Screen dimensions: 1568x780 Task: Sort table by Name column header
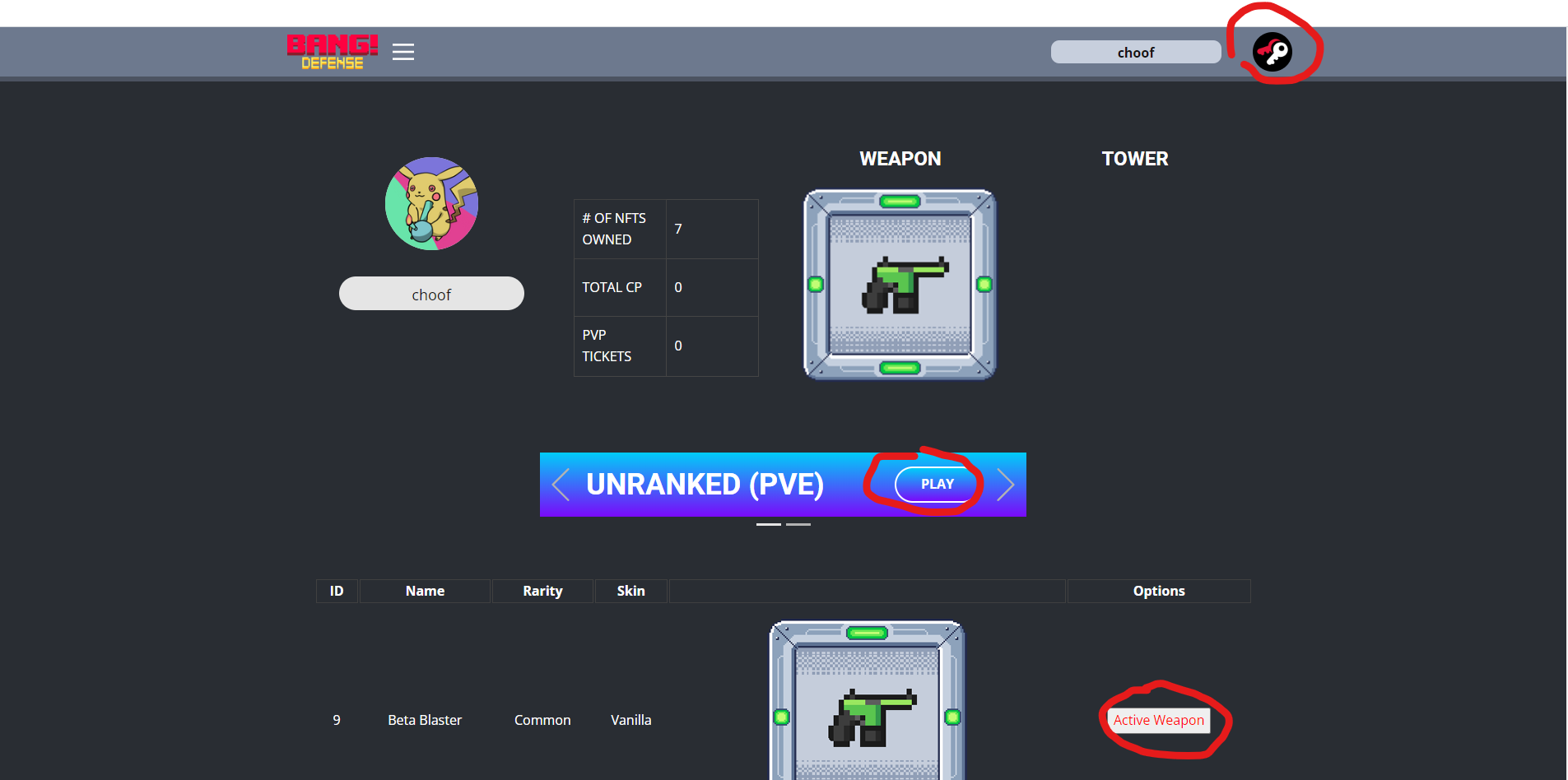click(425, 591)
